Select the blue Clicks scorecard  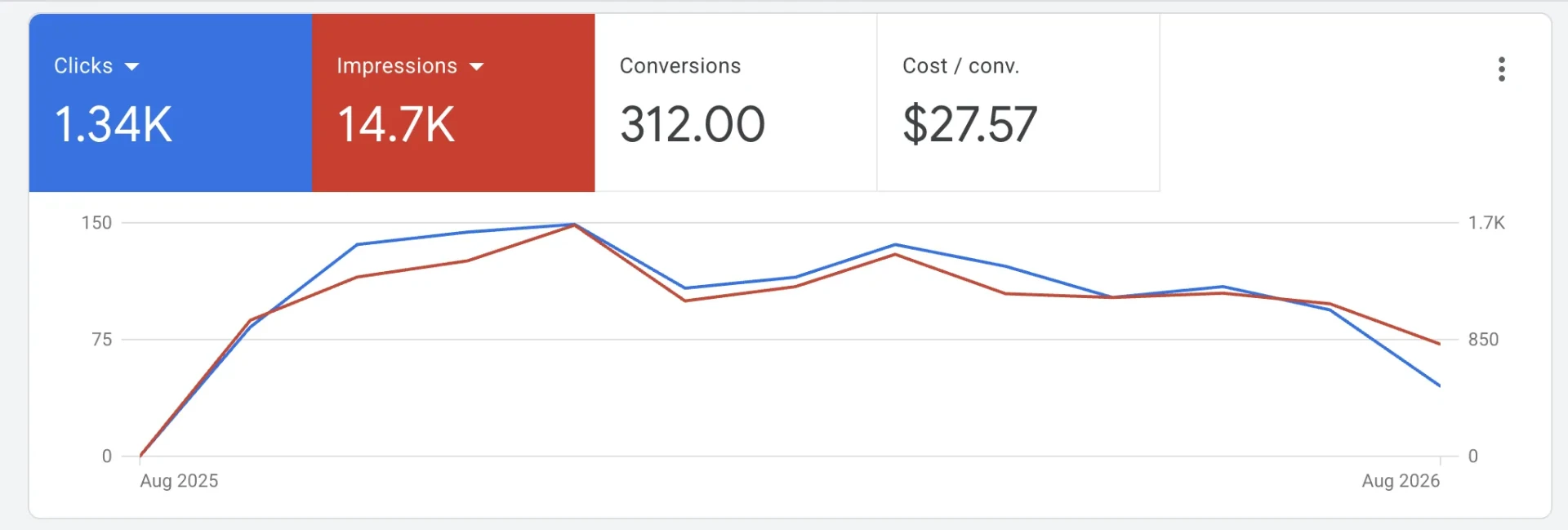pyautogui.click(x=171, y=103)
